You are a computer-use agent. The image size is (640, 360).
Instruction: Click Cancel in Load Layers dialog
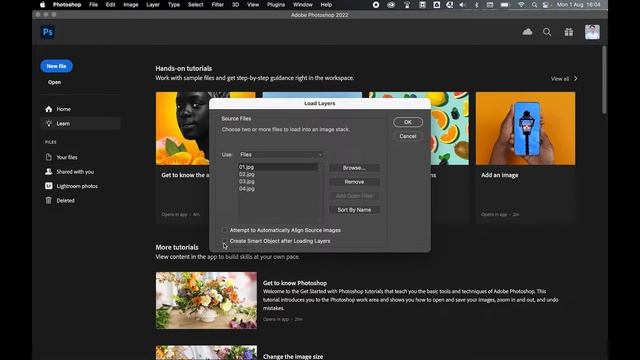tap(408, 136)
